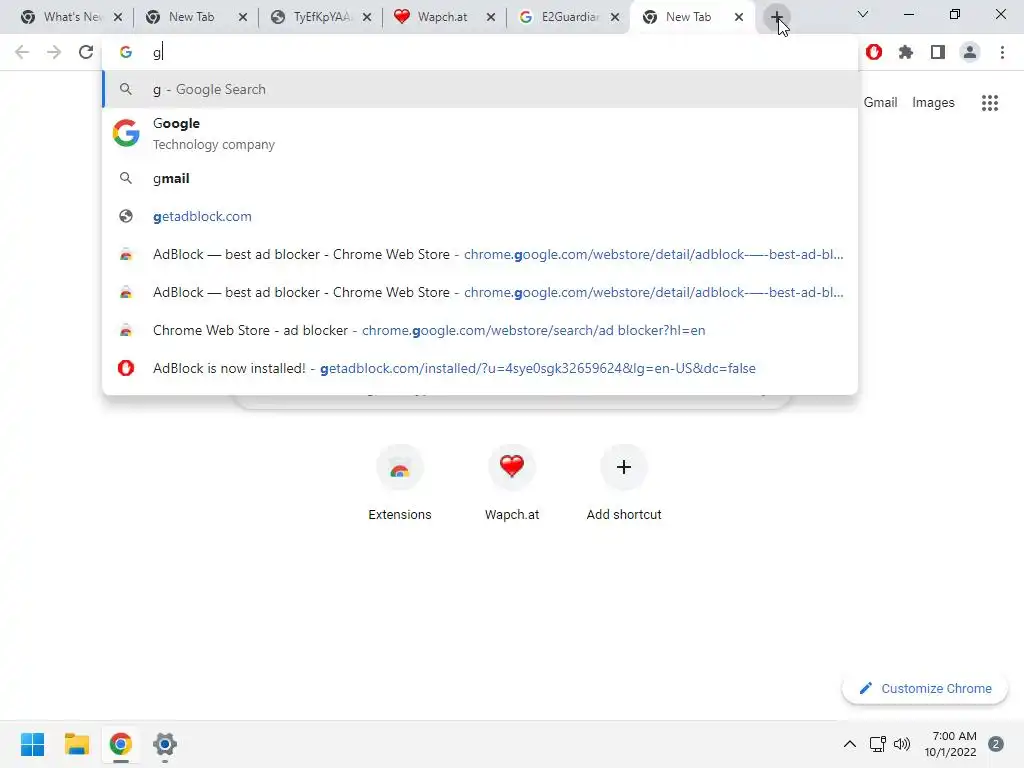Open the notification center badge
Screen dimensions: 1024x768
coord(996,744)
